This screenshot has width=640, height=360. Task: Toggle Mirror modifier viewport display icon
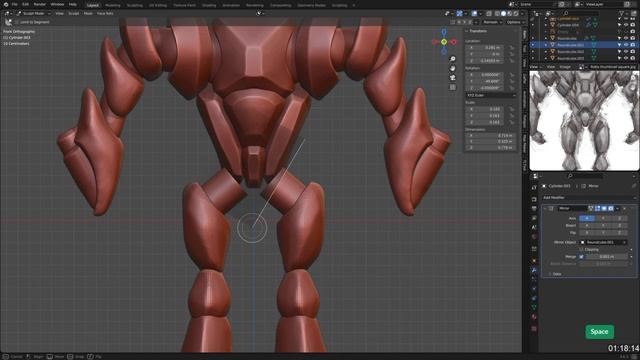click(604, 209)
